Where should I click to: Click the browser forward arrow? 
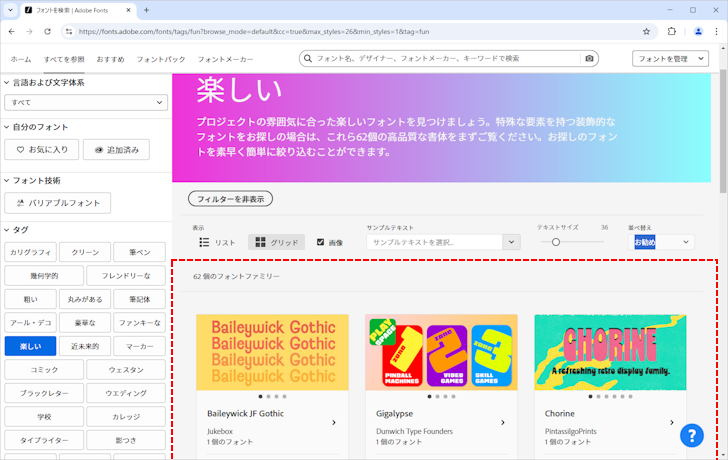tap(29, 32)
